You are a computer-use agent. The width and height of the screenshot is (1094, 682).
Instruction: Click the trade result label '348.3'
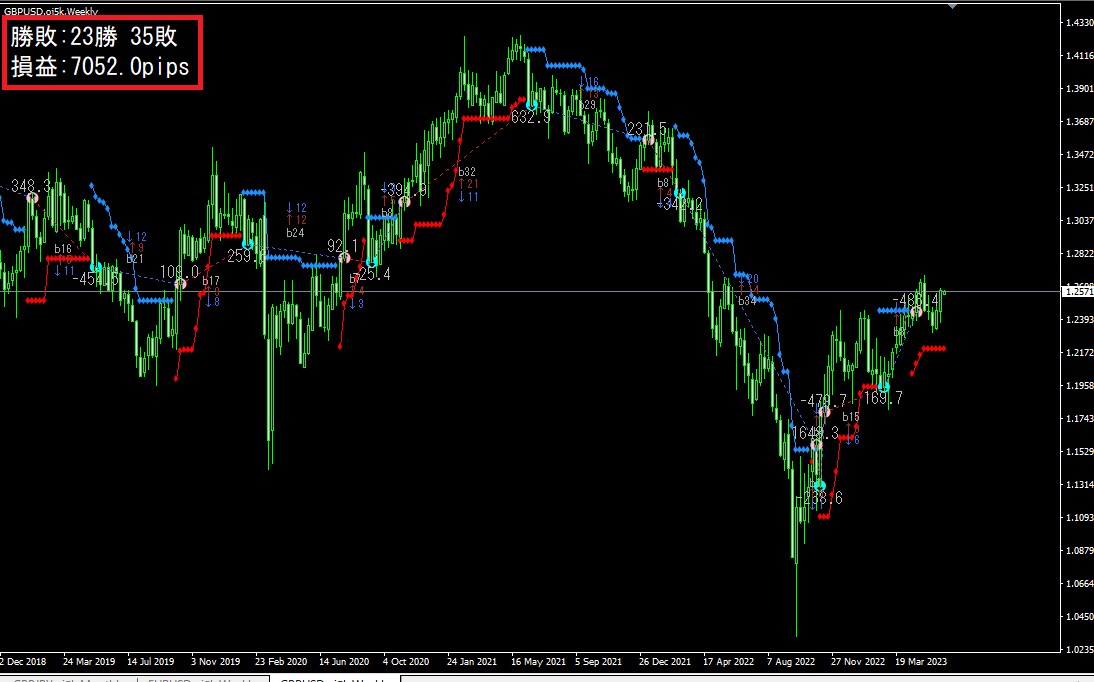click(31, 186)
